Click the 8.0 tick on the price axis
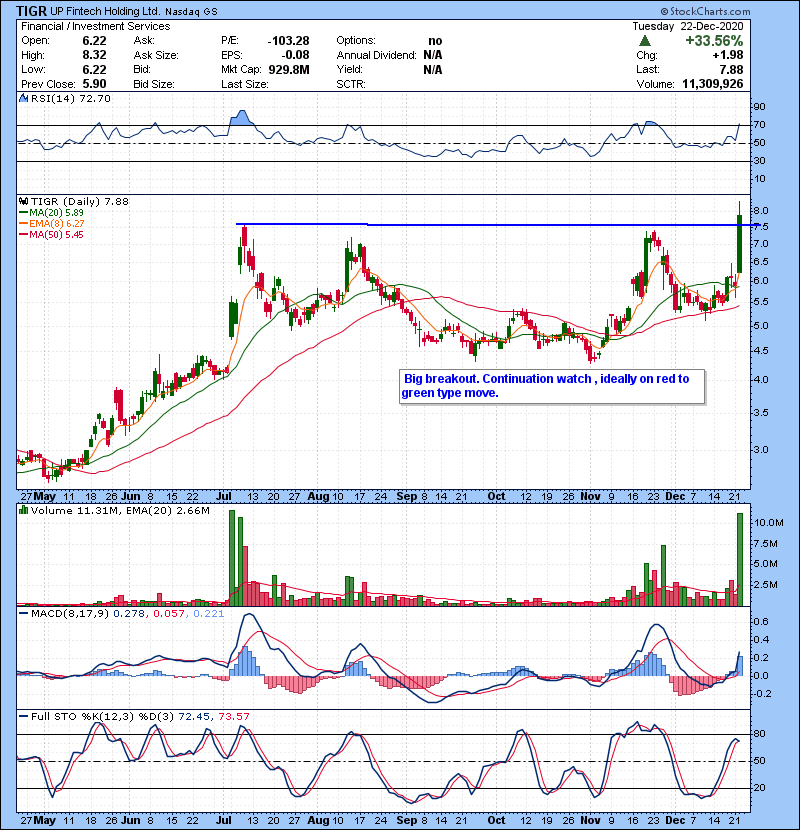This screenshot has height=830, width=800. [x=761, y=211]
